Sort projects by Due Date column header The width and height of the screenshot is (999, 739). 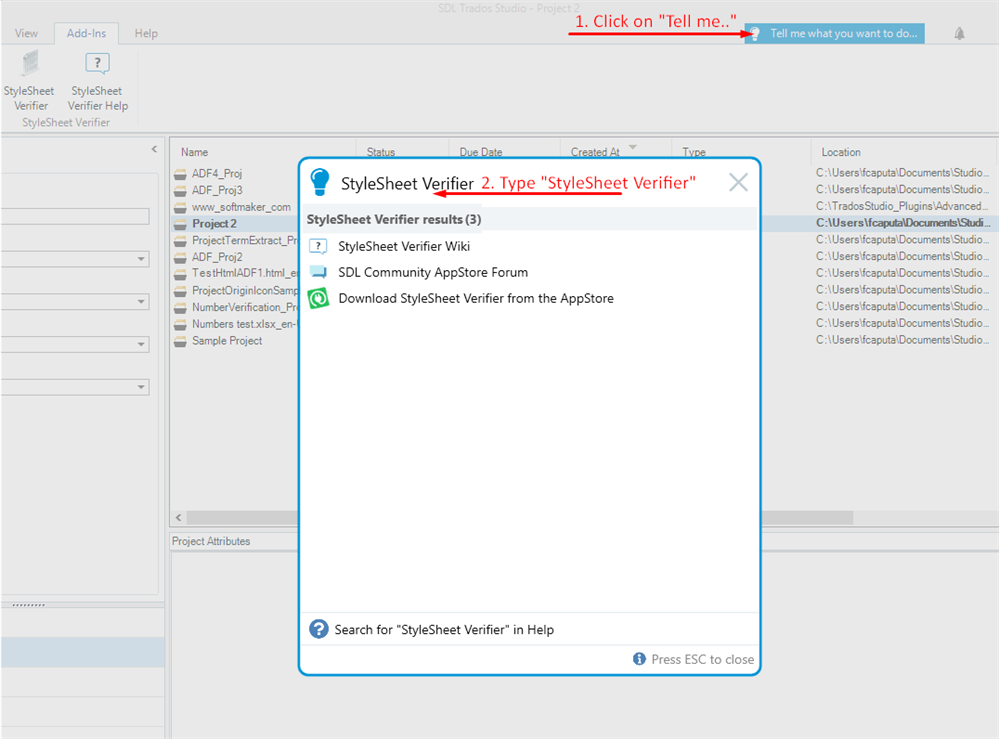coord(481,152)
